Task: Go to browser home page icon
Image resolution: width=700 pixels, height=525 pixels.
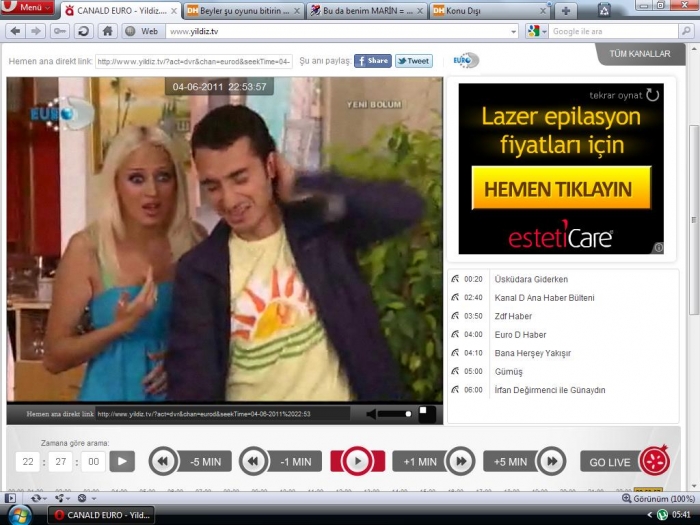Action: (x=107, y=31)
